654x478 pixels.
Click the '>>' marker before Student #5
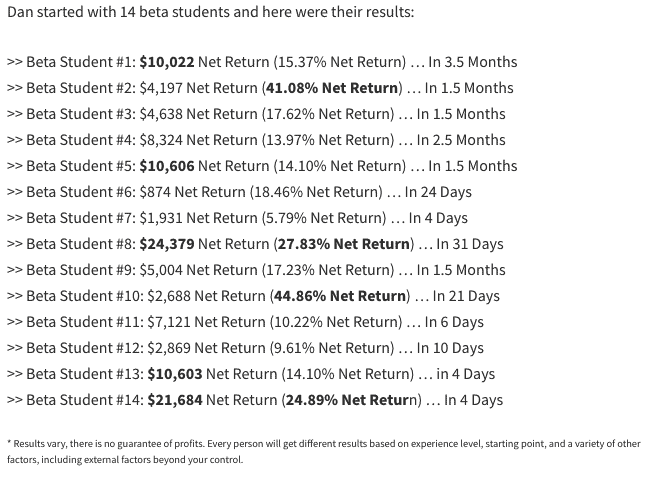15,166
